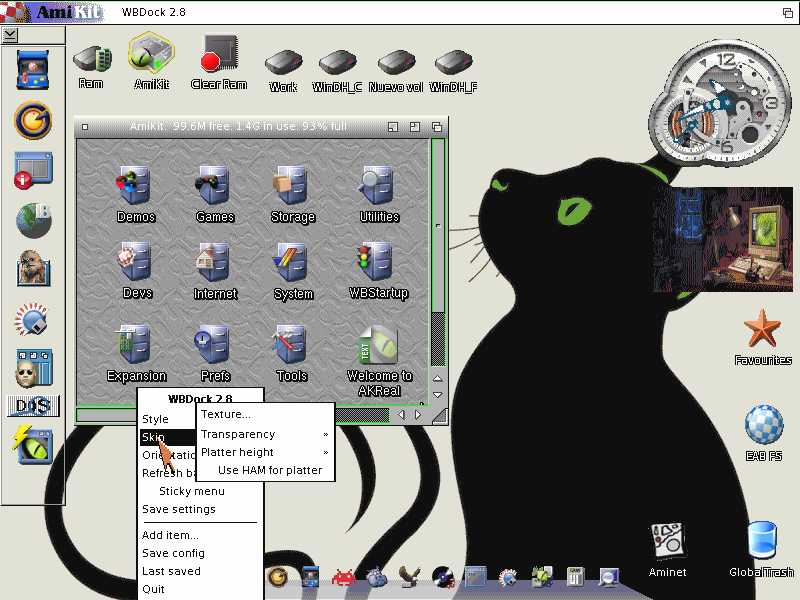Expand the Transparency submenu
Viewport: 800px width, 600px height.
pyautogui.click(x=265, y=434)
